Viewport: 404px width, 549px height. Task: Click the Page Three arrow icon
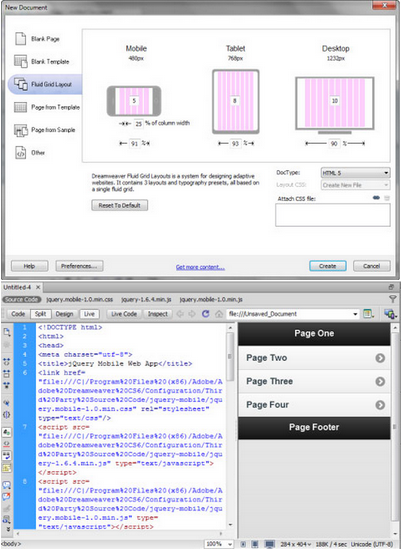point(380,381)
